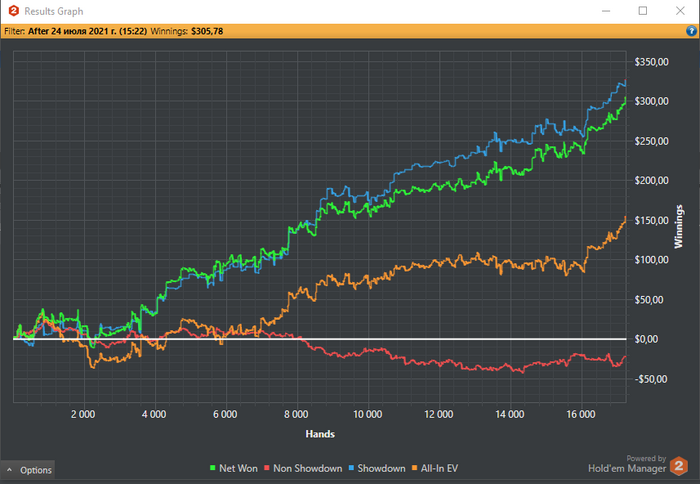Image resolution: width=700 pixels, height=484 pixels.
Task: Click the $350,00 axis label
Action: [x=651, y=62]
